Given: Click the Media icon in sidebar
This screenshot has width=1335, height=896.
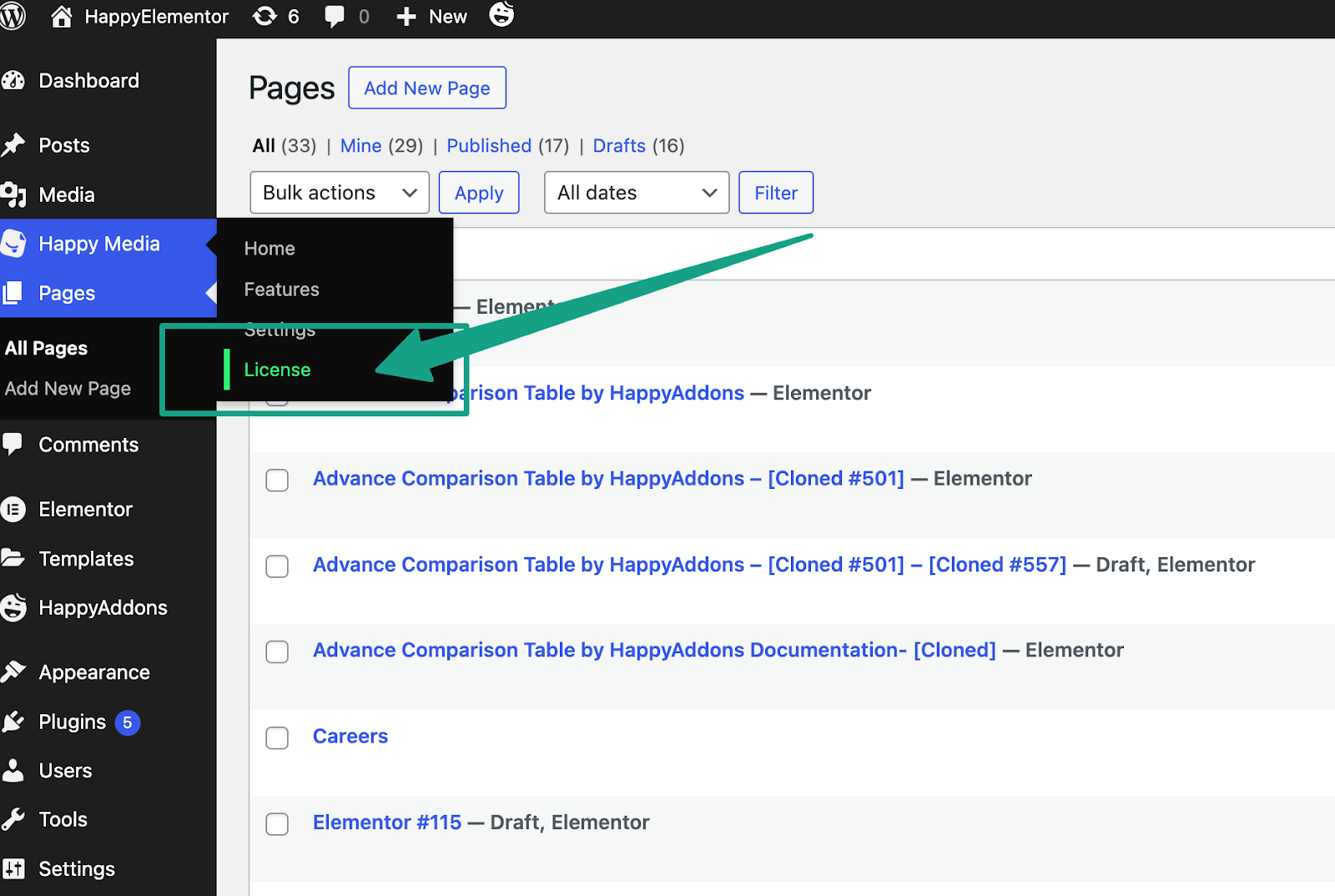Looking at the screenshot, I should point(13,194).
